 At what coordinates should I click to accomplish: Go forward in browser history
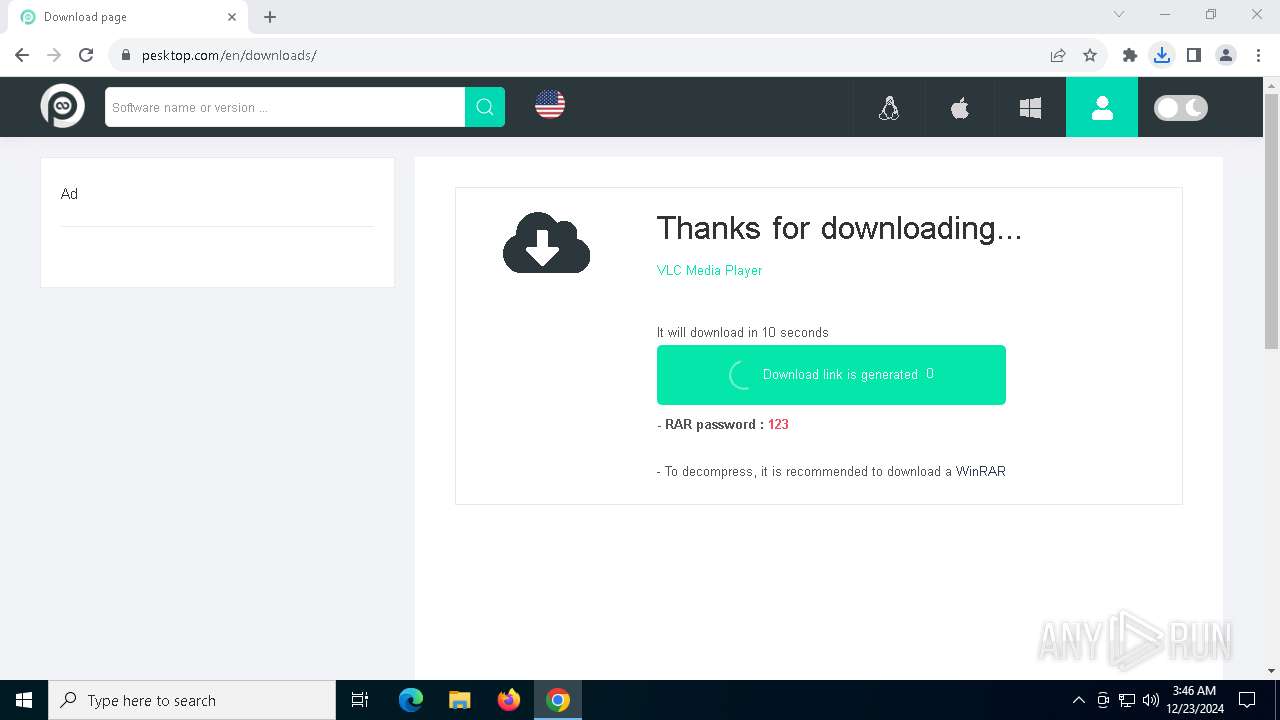54,55
